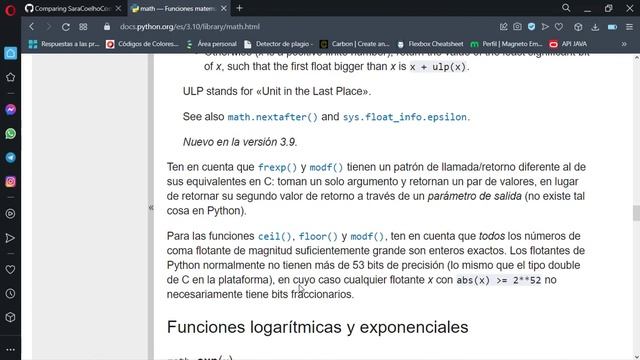Screen dimensions: 640x360
Task: Open the ad blocker shield icon
Action: (x=531, y=27)
